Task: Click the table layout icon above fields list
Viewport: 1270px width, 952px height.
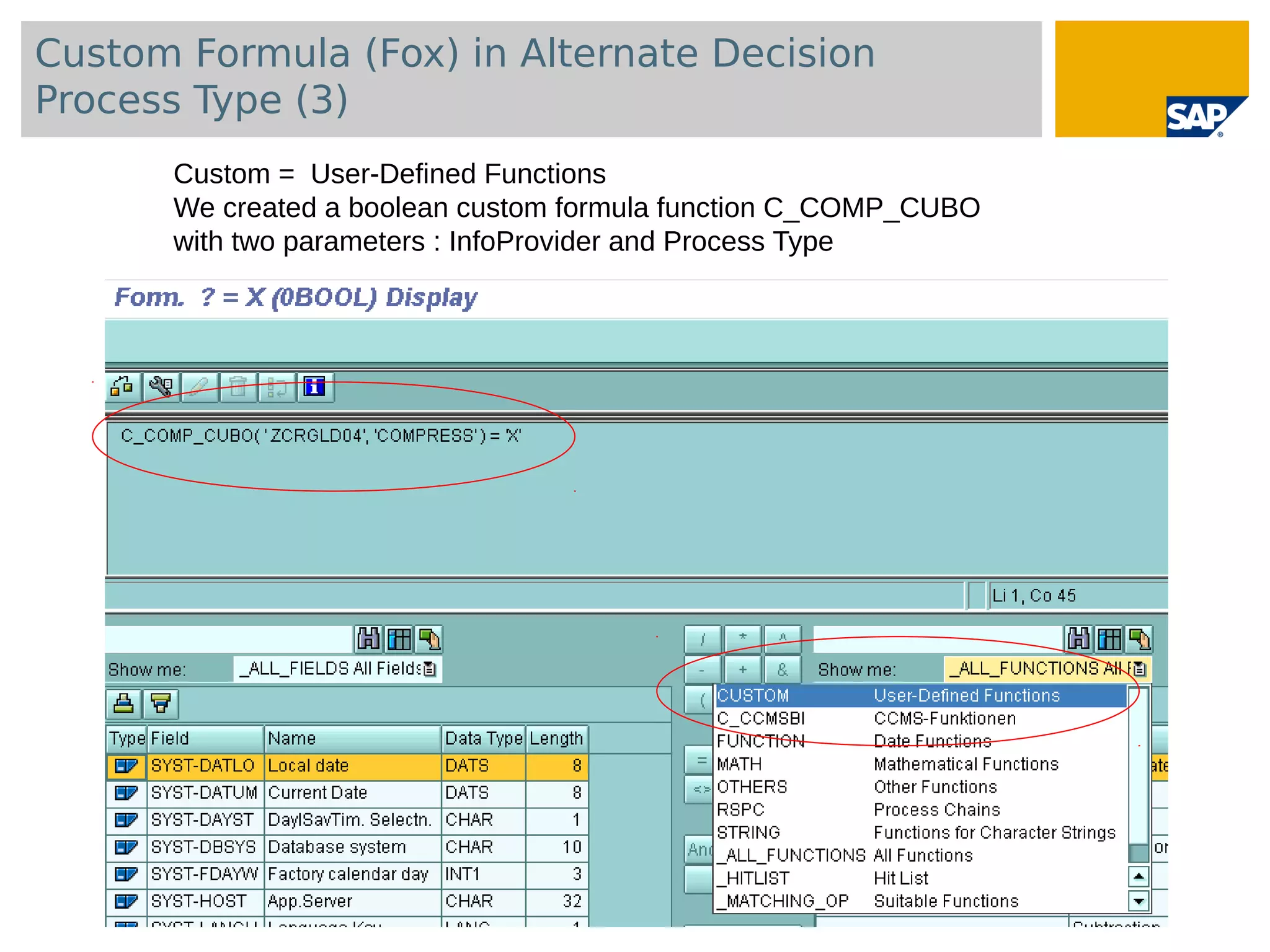Action: pos(399,638)
